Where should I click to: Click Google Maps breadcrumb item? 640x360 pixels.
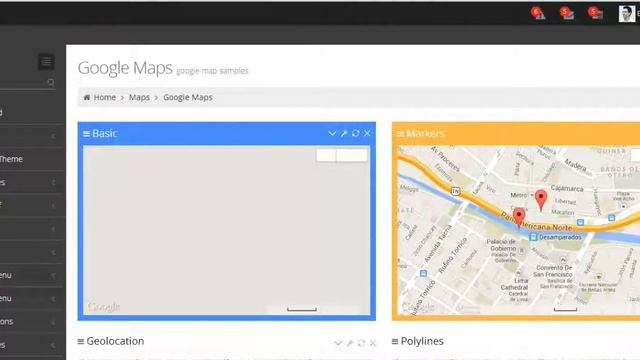(x=188, y=97)
